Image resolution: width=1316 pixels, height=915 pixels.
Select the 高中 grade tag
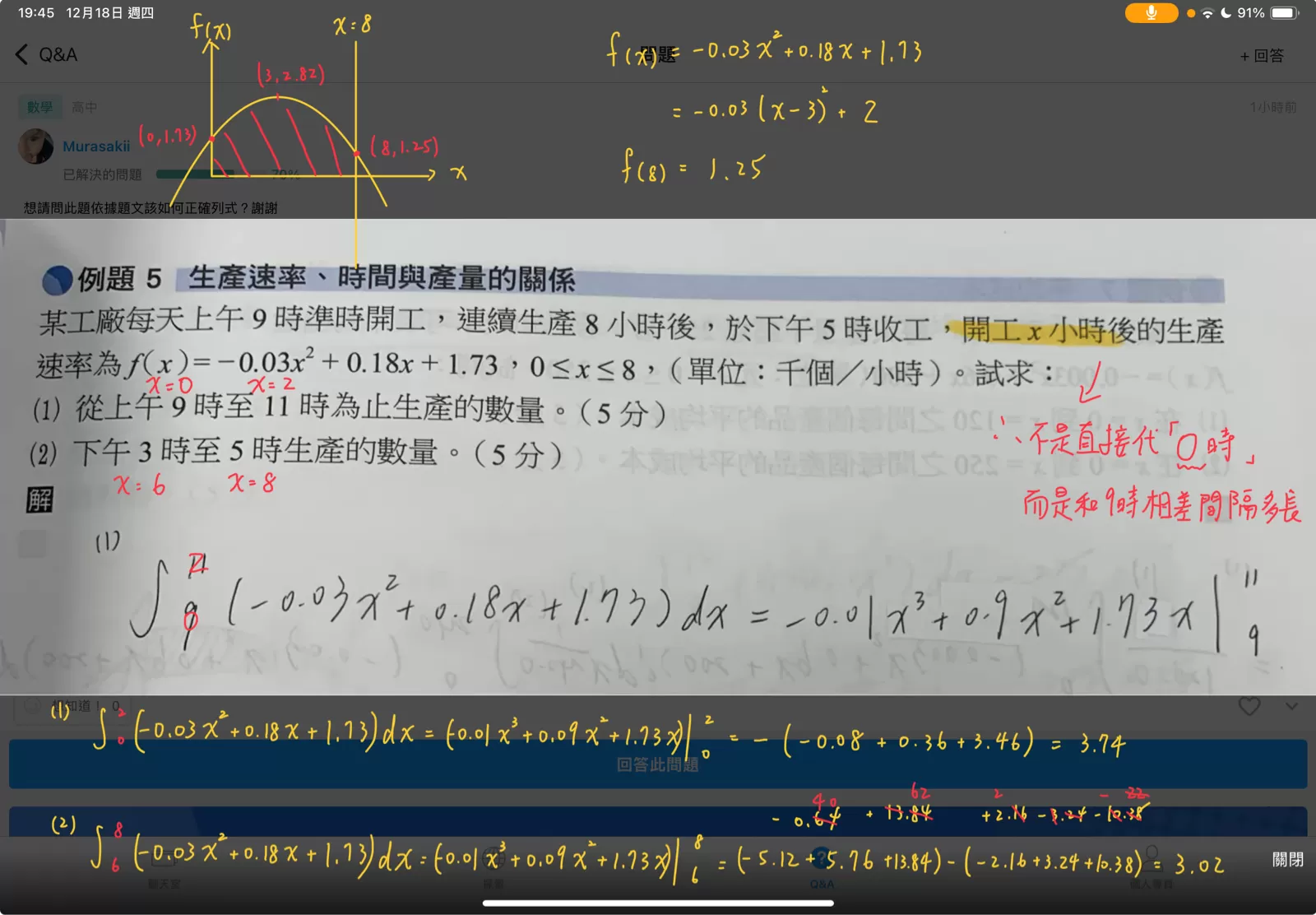point(84,107)
